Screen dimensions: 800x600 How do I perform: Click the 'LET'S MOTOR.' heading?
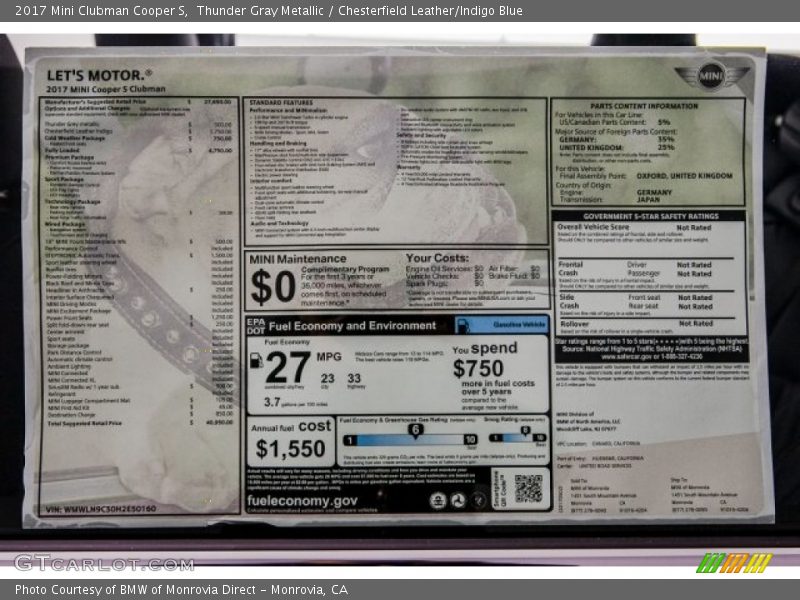coord(99,76)
